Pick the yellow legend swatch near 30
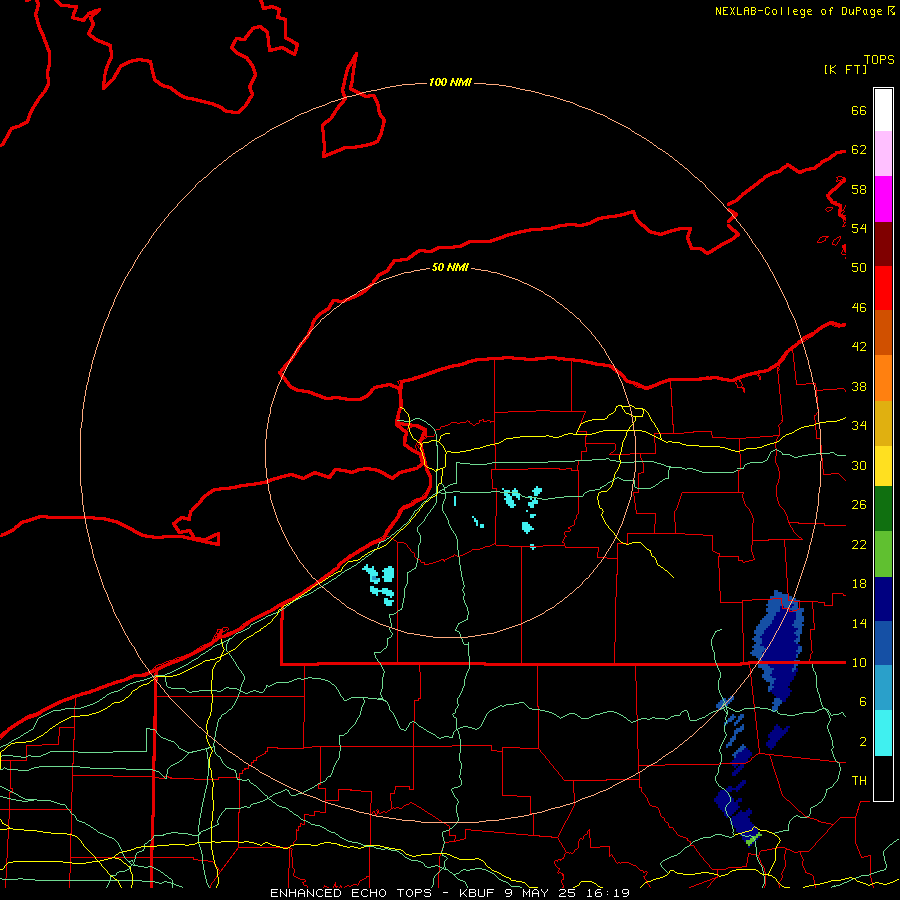Screen dimensions: 900x900 883,465
